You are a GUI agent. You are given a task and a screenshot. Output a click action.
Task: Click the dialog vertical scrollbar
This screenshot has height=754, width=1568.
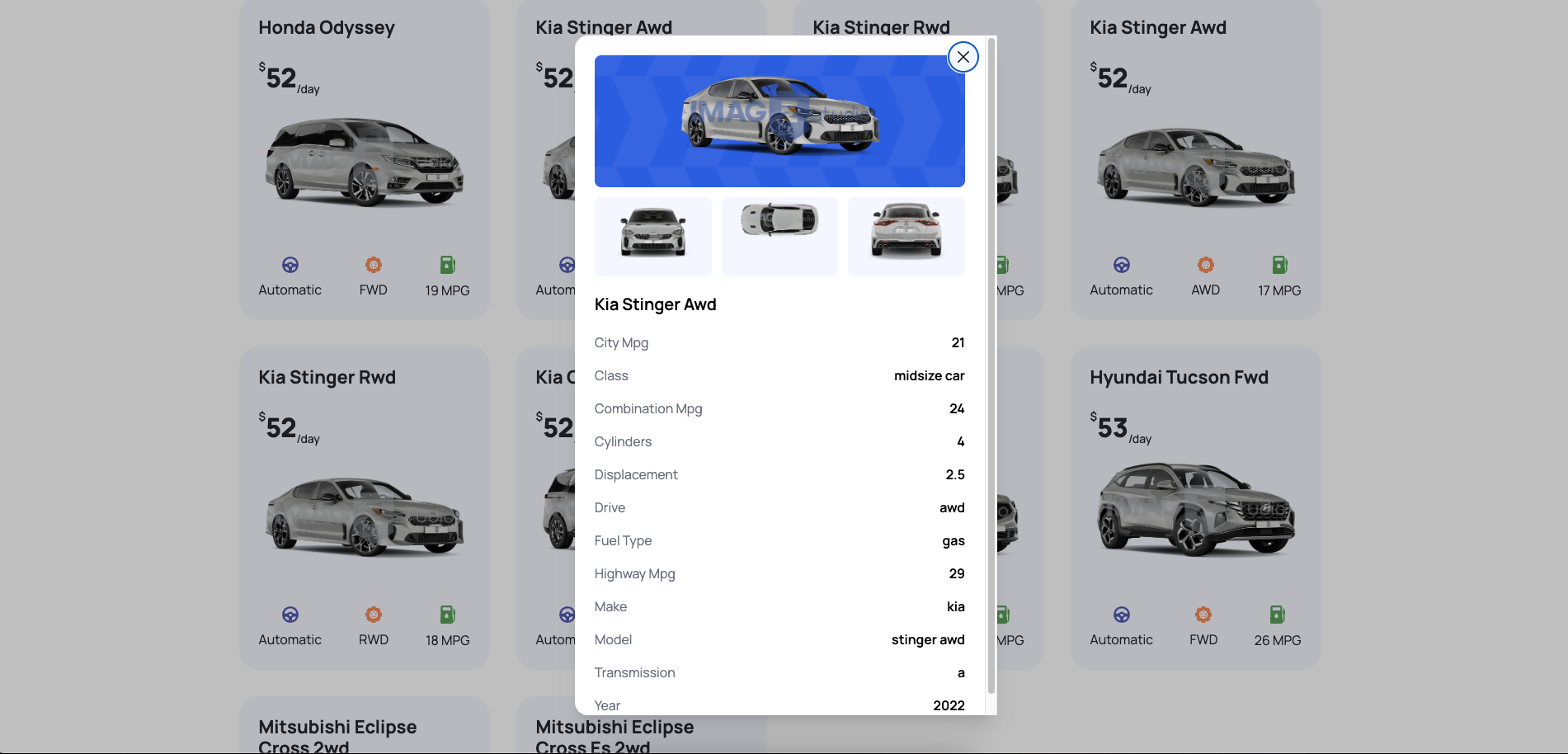point(991,365)
